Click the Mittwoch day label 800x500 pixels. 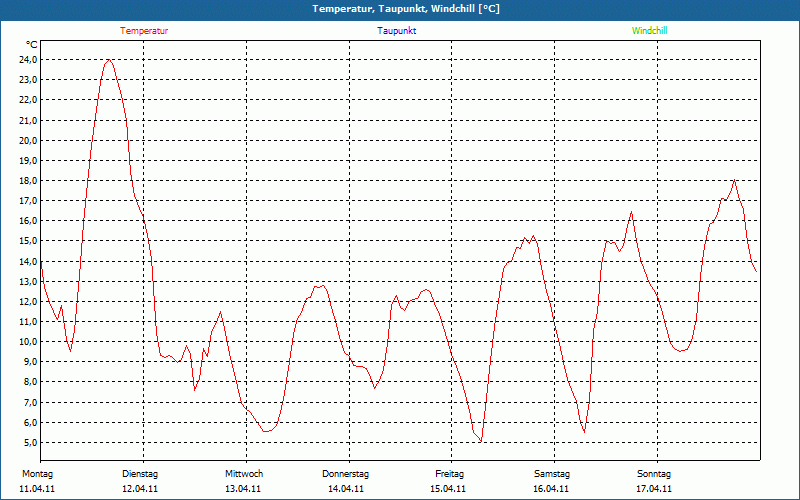(244, 474)
